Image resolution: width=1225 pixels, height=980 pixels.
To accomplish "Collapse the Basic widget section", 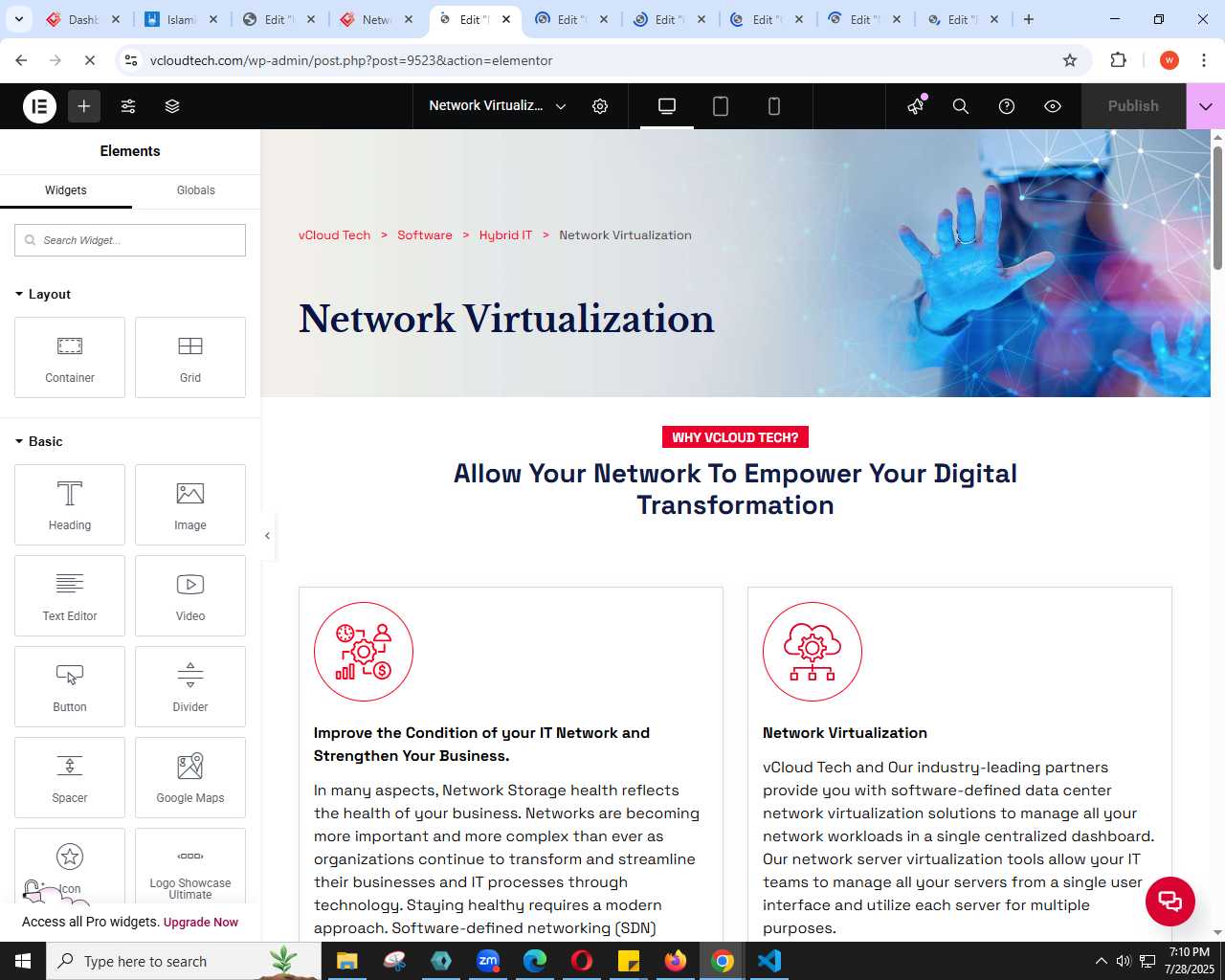I will 39,441.
